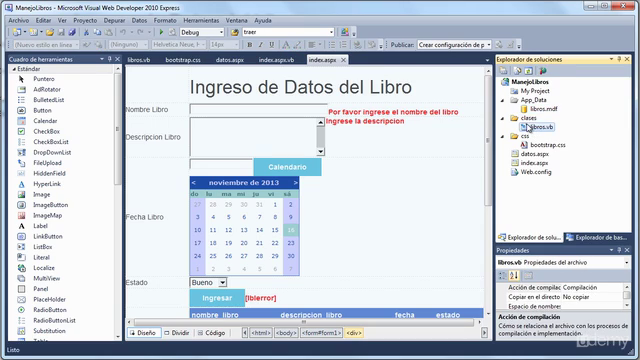The height and width of the screenshot is (360, 640).
Task: Switch to the bootstrap.css tab
Action: coord(183,60)
